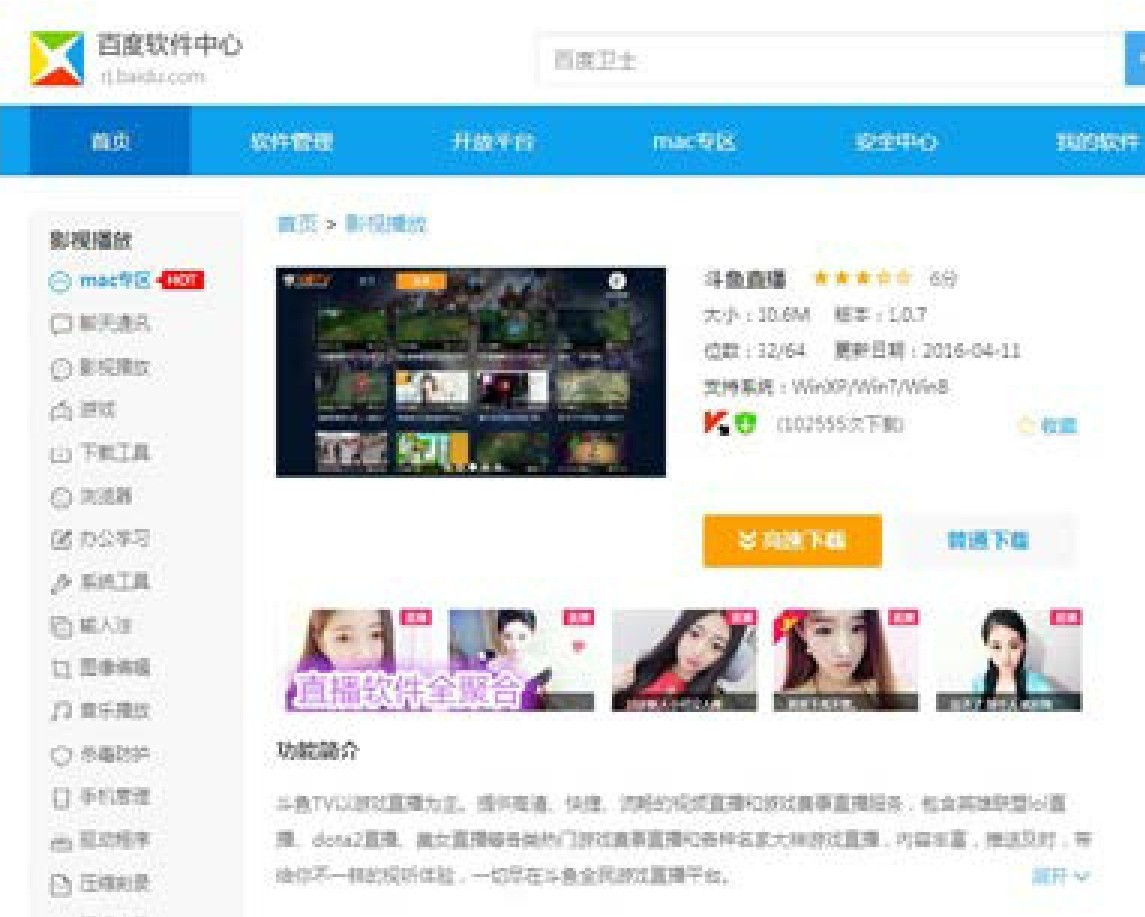Switch to the mac专区 navigation tab

(694, 141)
